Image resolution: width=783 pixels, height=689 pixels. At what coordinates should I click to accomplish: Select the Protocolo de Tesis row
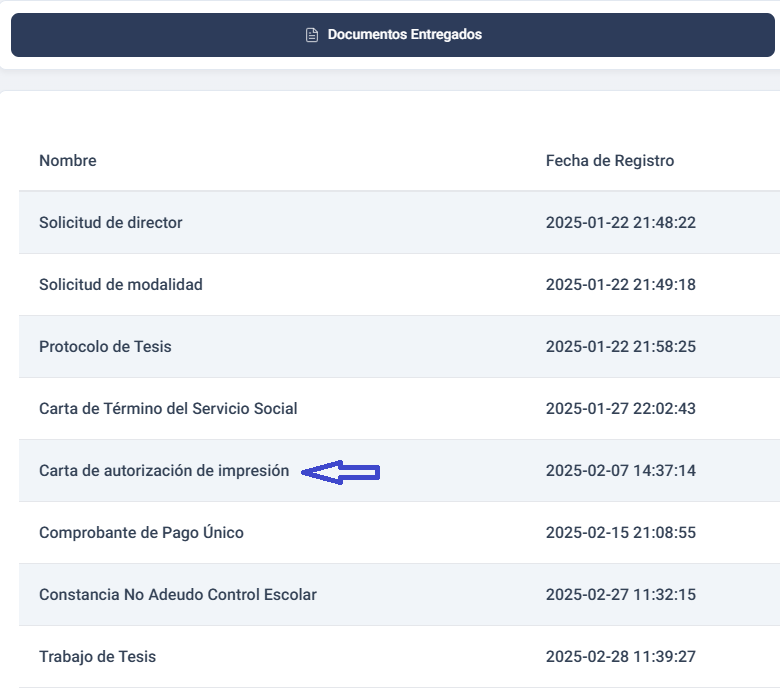pos(105,347)
